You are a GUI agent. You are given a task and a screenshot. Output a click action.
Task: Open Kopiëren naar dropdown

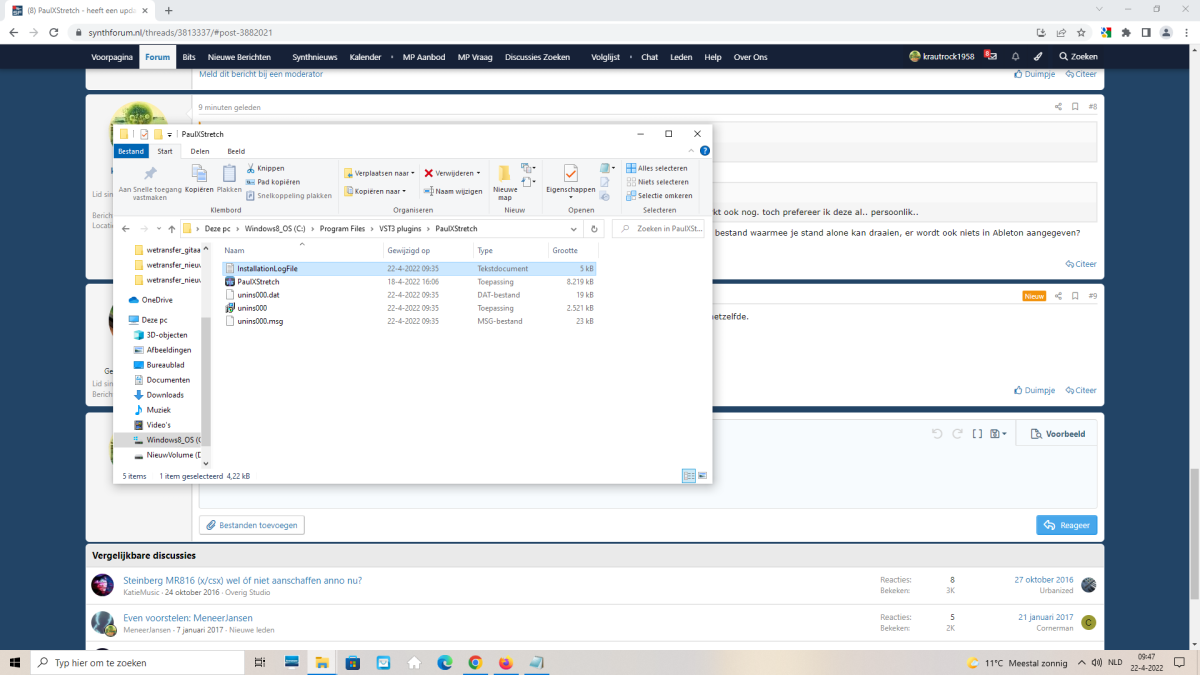(x=376, y=191)
